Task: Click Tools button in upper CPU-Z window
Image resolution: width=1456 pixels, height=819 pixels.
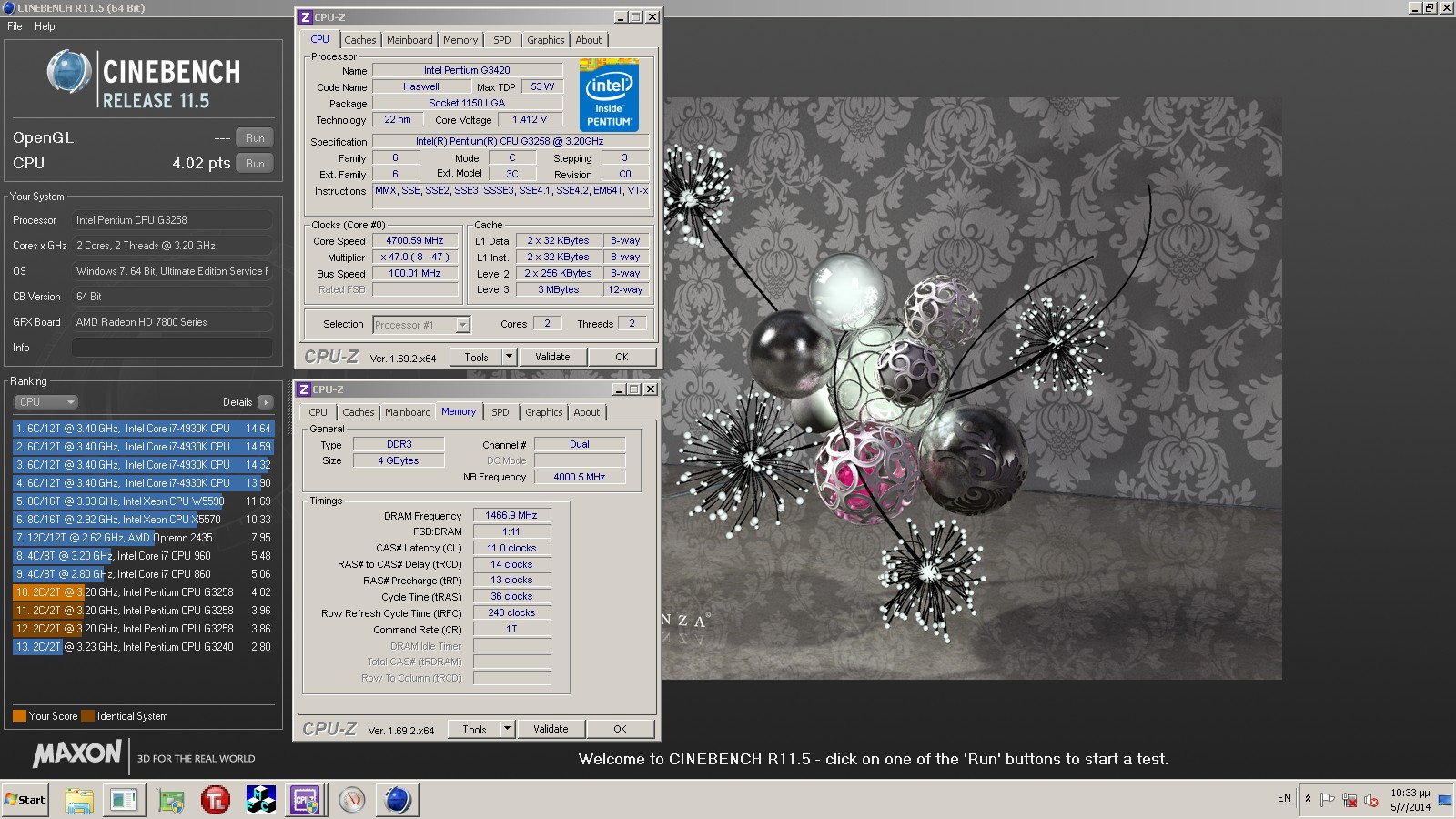Action: 477,357
